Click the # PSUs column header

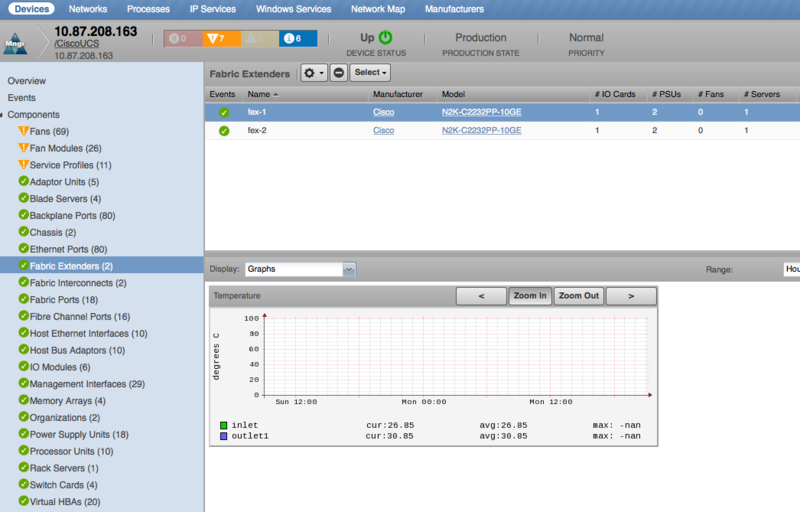click(666, 94)
